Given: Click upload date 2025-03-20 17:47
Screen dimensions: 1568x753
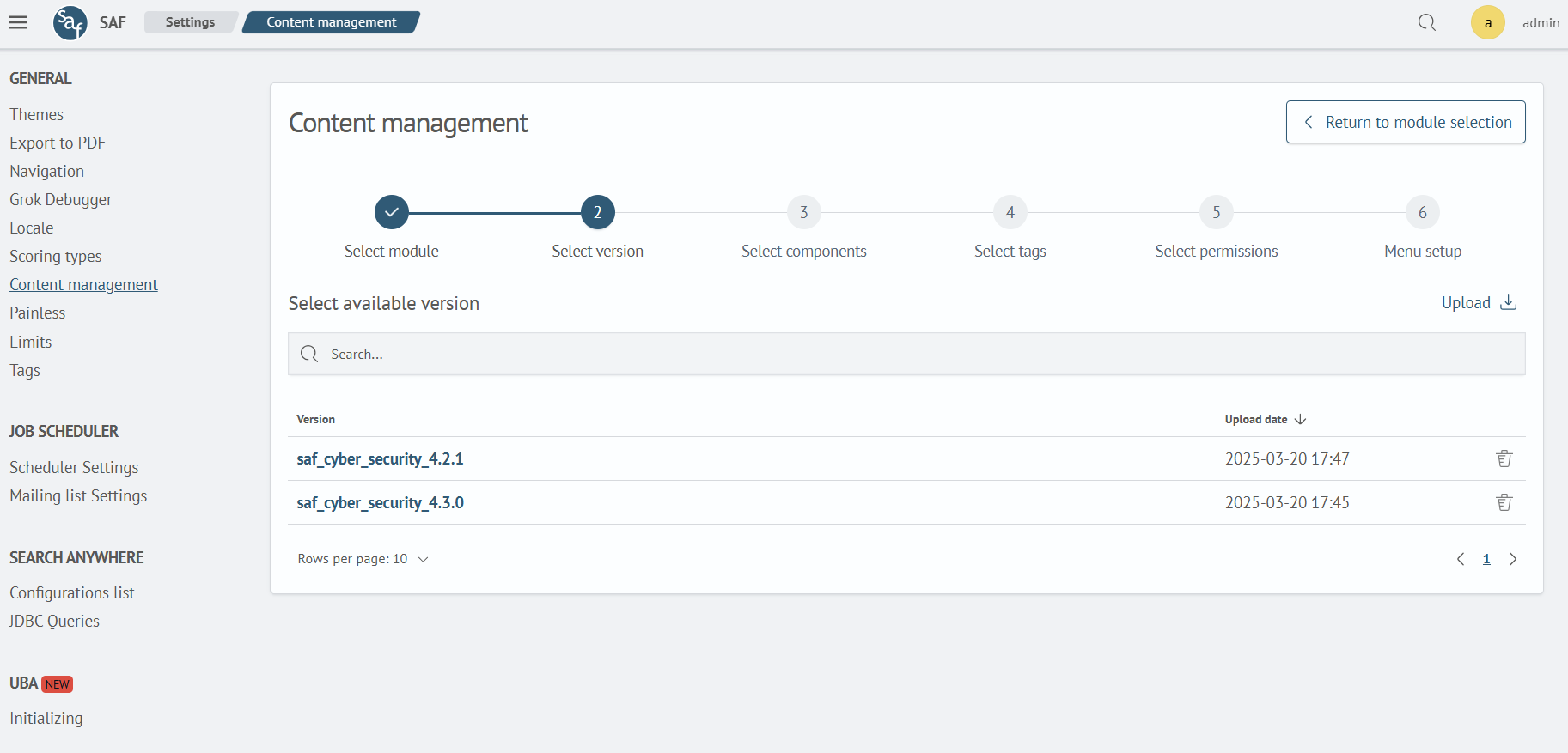Looking at the screenshot, I should [x=1287, y=458].
